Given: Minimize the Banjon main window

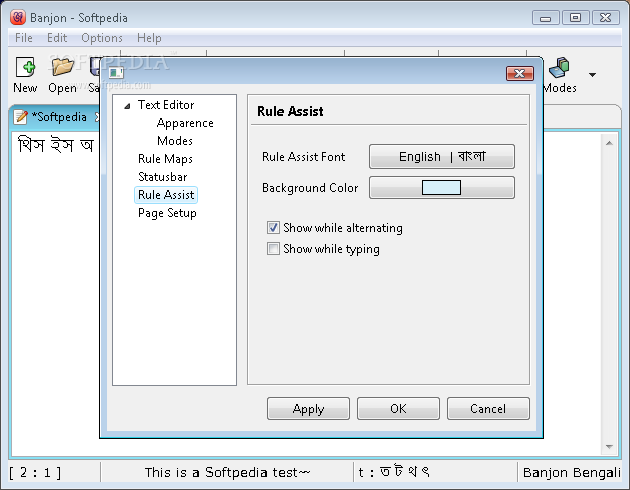Looking at the screenshot, I should (545, 18).
